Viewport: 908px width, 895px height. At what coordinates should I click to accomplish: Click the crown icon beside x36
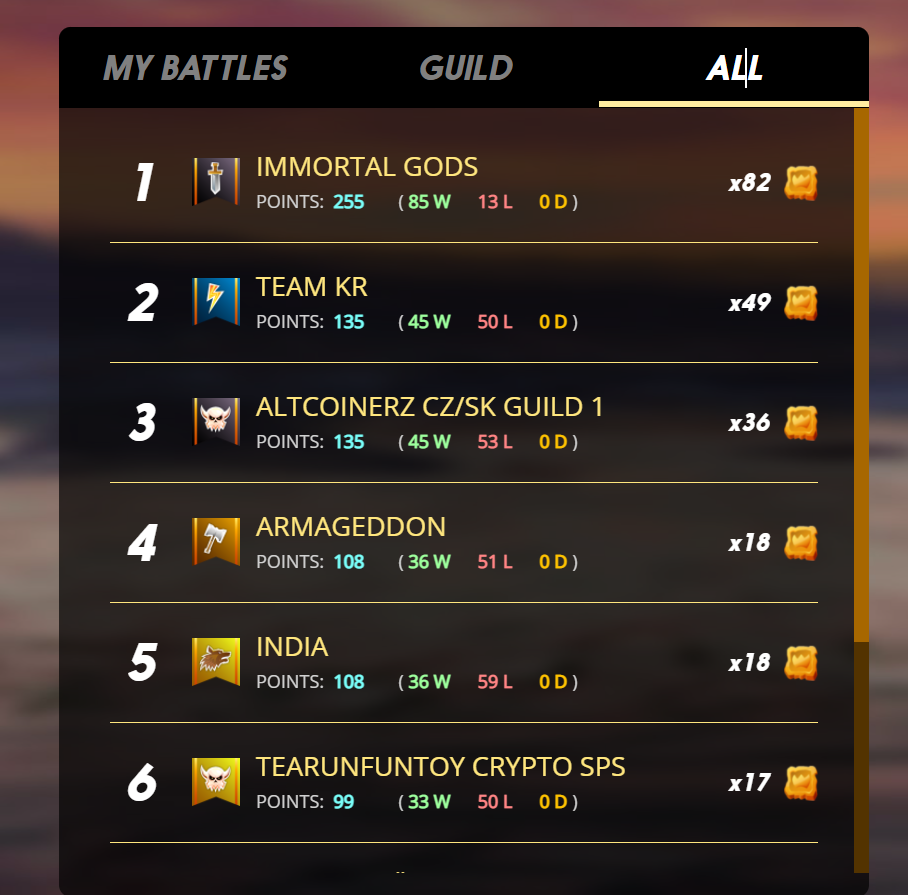pos(801,423)
